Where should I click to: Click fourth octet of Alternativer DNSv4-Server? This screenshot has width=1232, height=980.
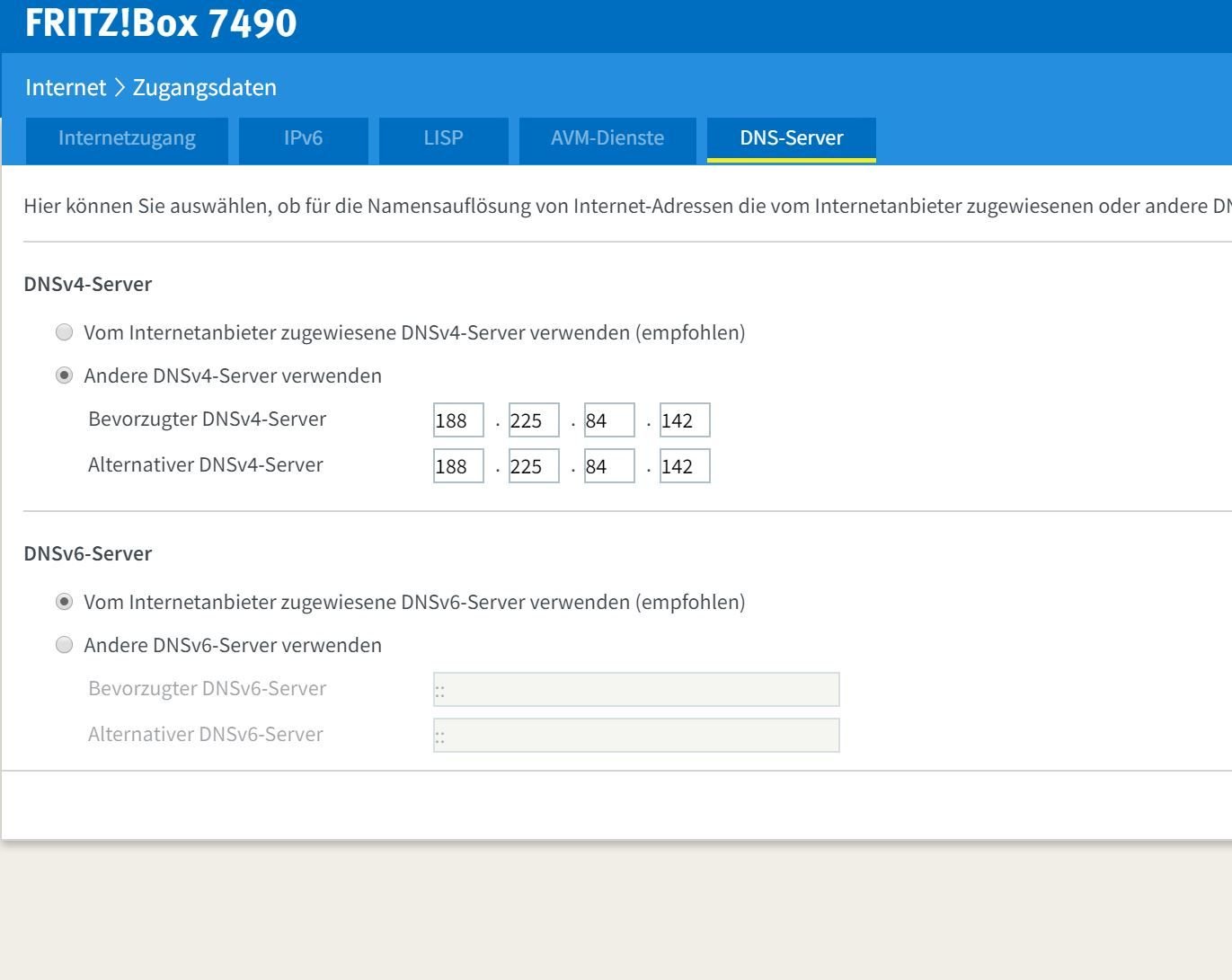[685, 466]
